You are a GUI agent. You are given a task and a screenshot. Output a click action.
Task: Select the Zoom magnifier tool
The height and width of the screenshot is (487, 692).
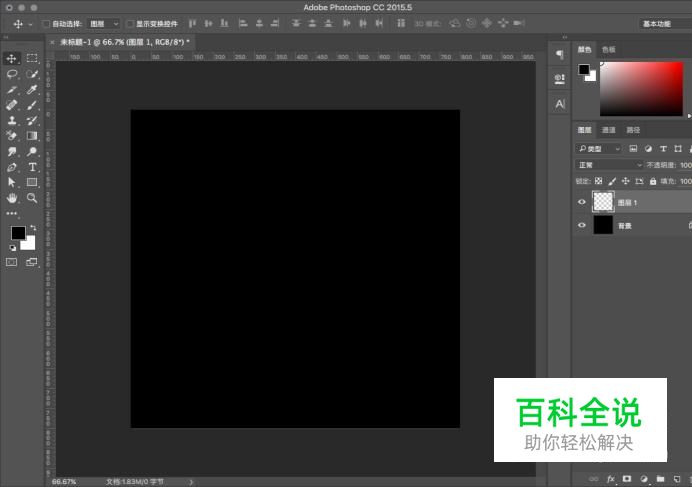pyautogui.click(x=32, y=198)
